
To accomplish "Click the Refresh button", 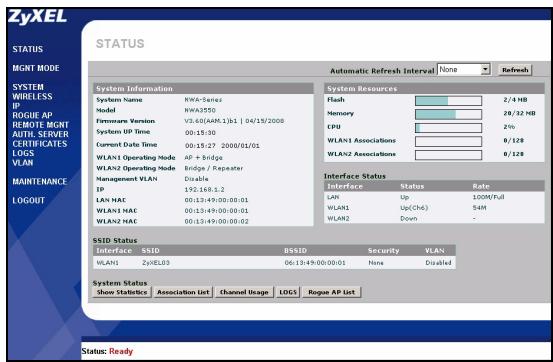I will point(515,70).
